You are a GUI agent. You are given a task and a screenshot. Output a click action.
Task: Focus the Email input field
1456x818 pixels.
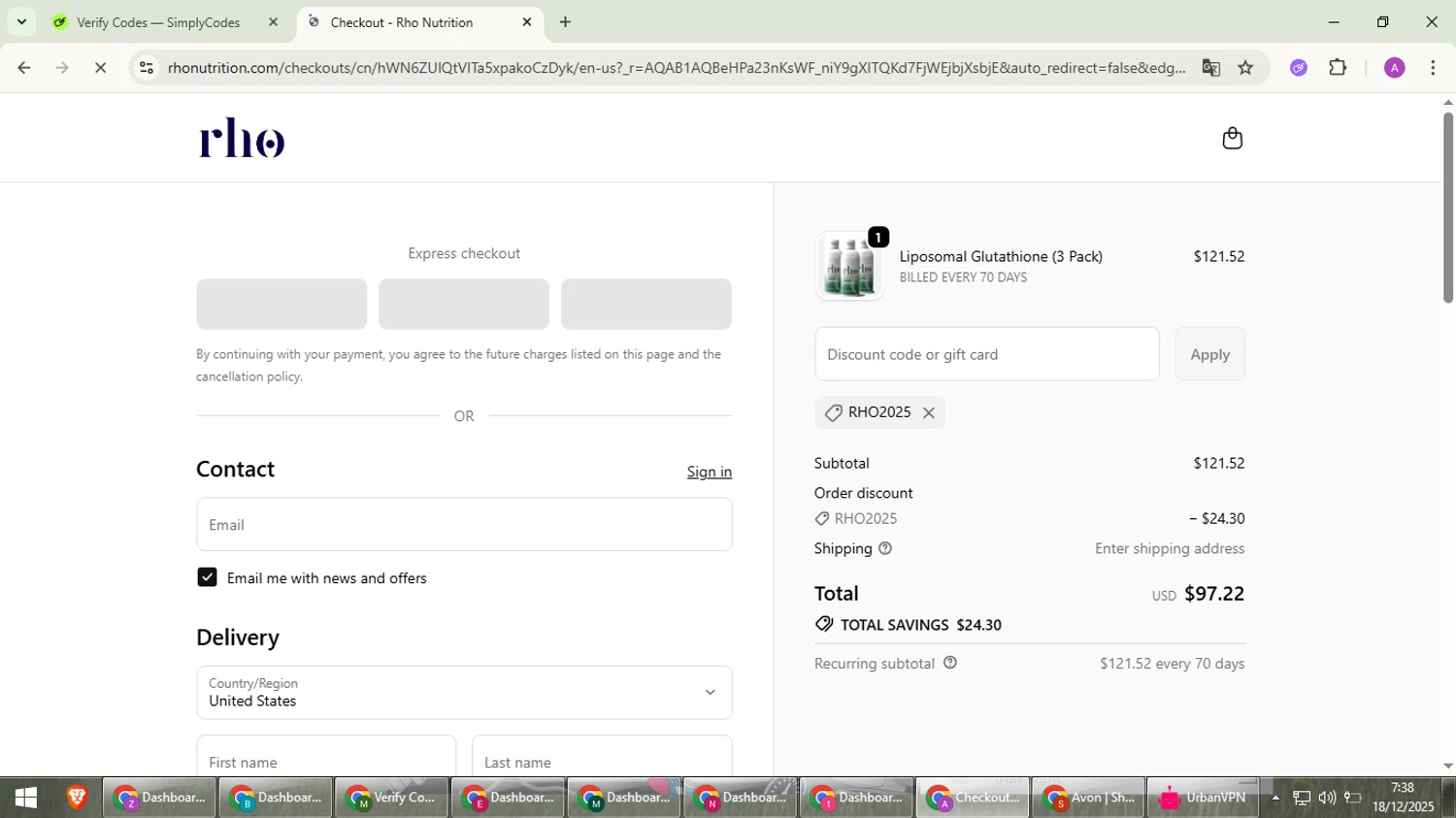pos(464,525)
